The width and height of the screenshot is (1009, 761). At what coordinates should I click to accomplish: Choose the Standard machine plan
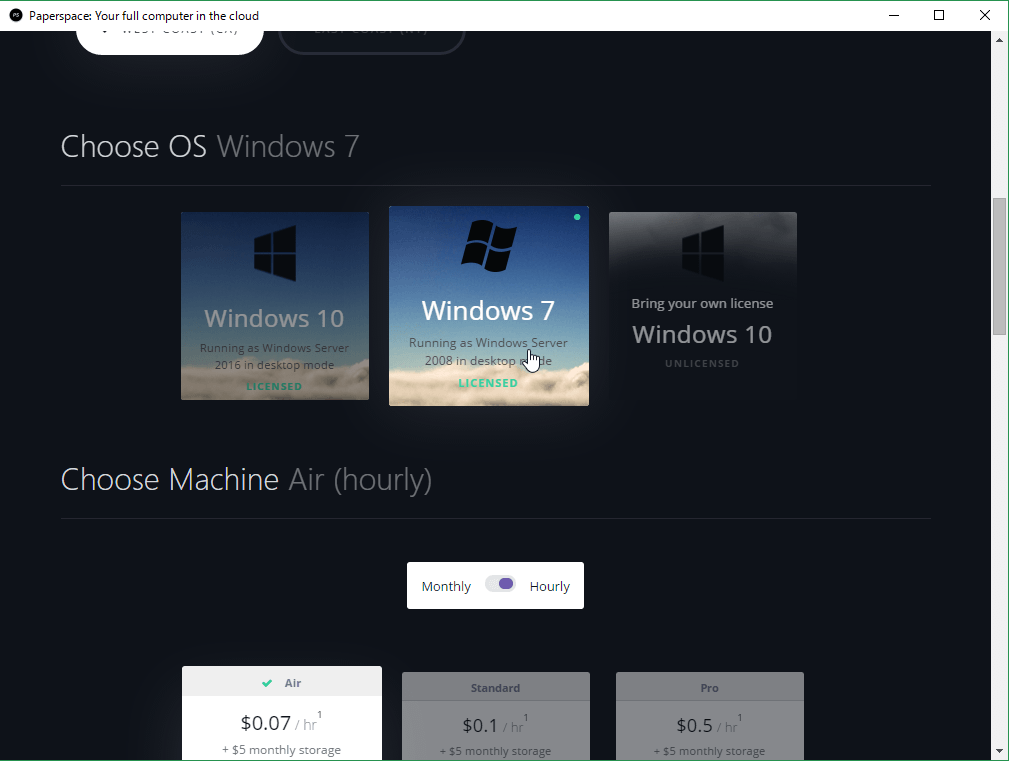tap(495, 716)
